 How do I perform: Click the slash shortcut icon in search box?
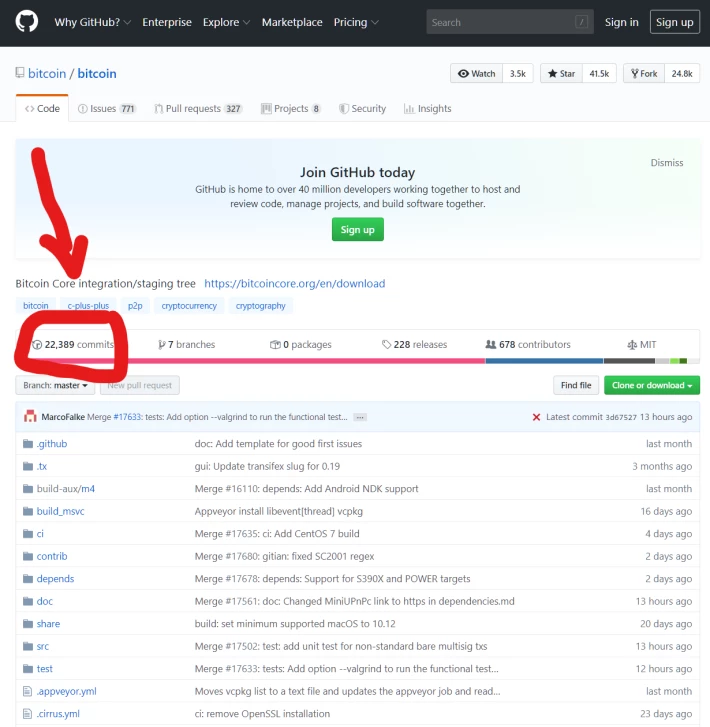[582, 22]
